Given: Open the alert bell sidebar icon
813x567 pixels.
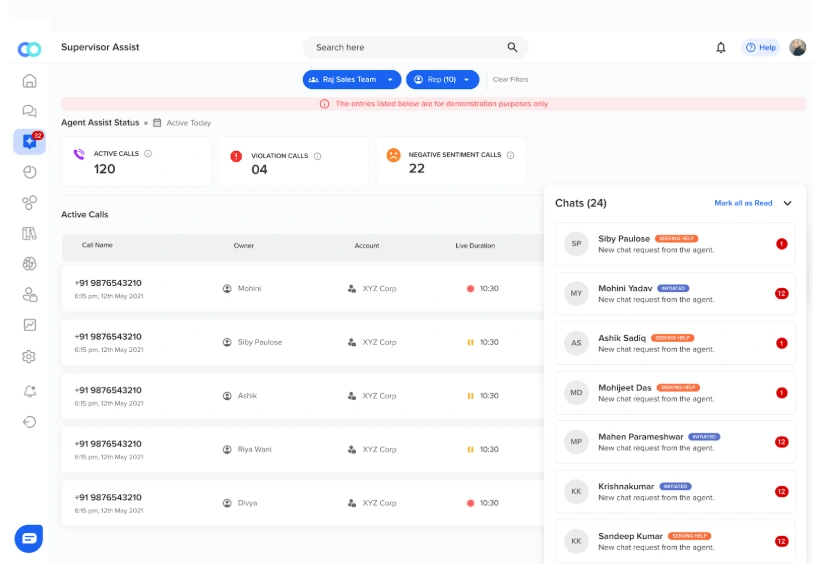Looking at the screenshot, I should (30, 391).
